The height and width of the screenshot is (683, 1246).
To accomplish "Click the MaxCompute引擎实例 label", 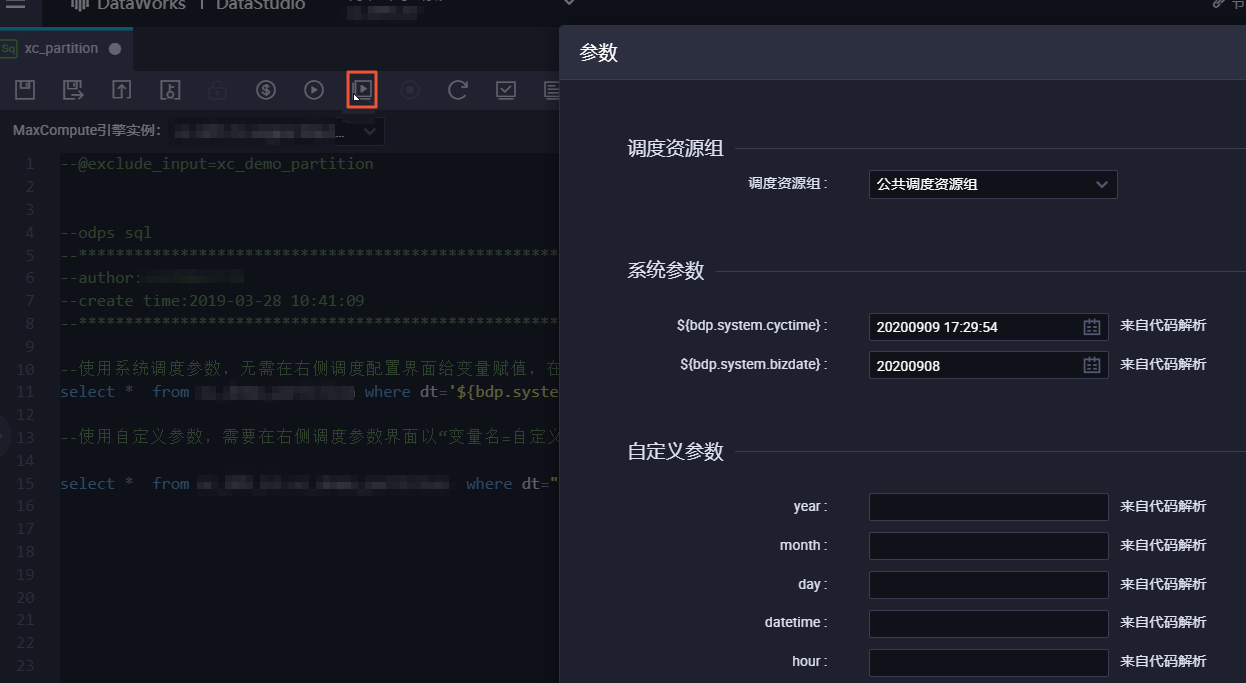I will coord(87,131).
